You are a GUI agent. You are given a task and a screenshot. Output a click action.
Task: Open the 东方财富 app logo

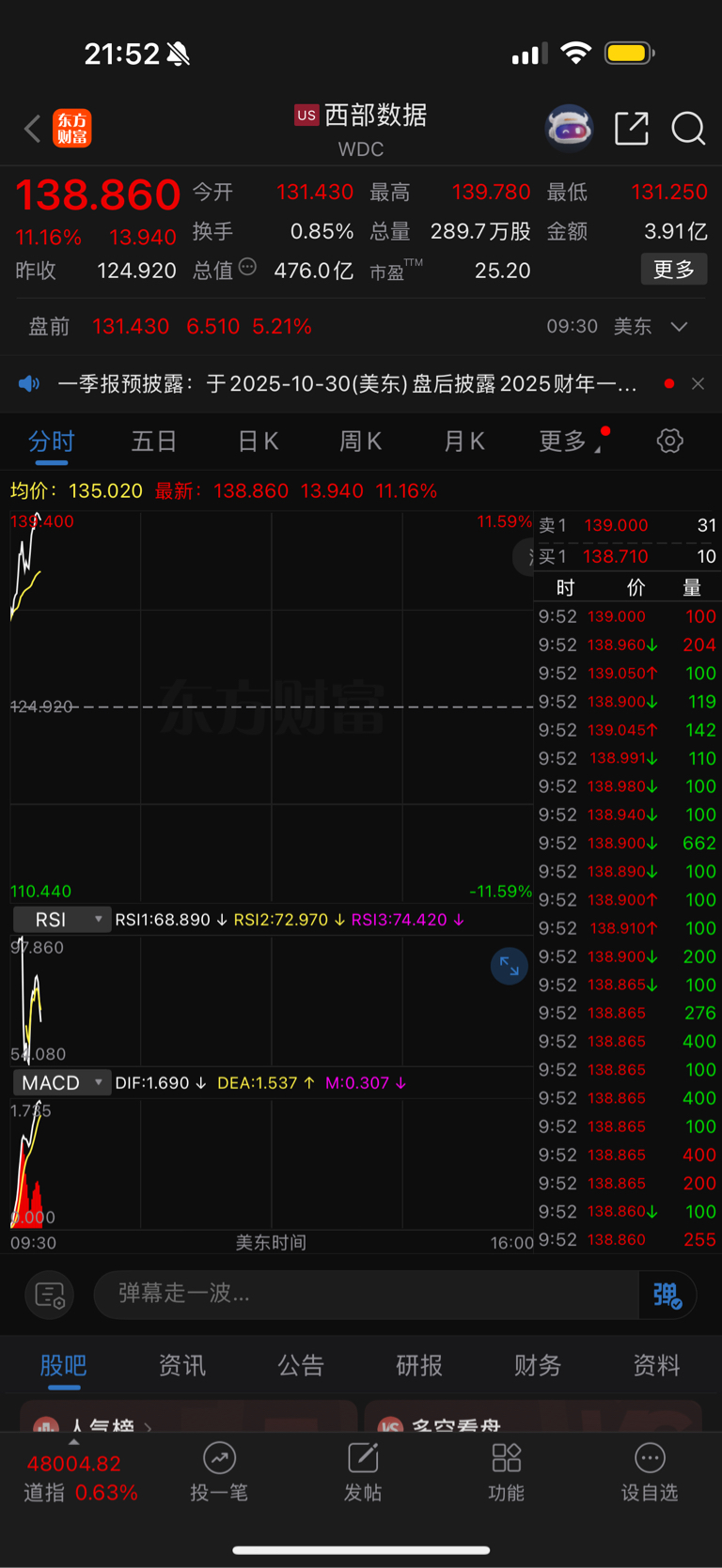click(x=72, y=128)
